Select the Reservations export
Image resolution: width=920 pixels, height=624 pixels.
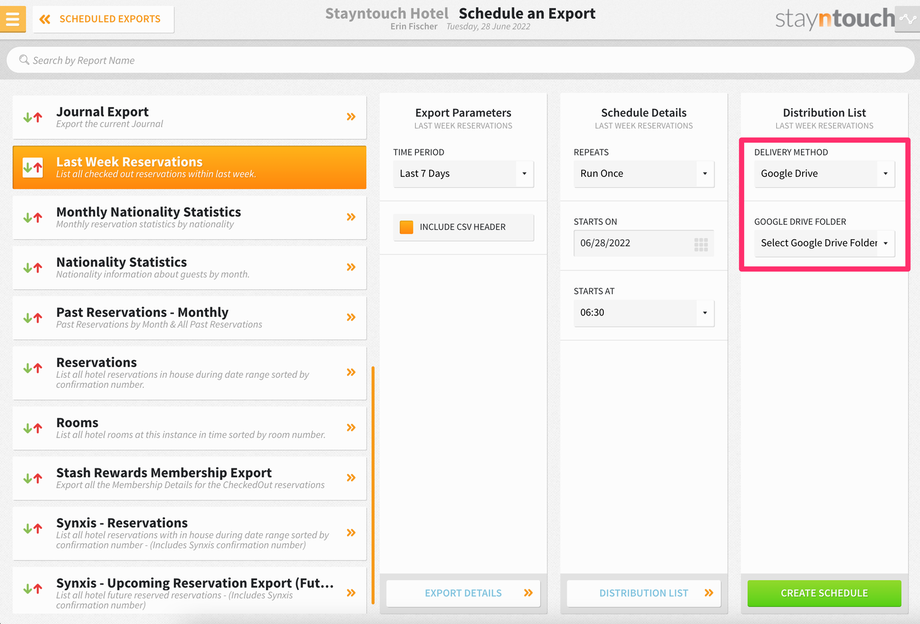point(190,373)
